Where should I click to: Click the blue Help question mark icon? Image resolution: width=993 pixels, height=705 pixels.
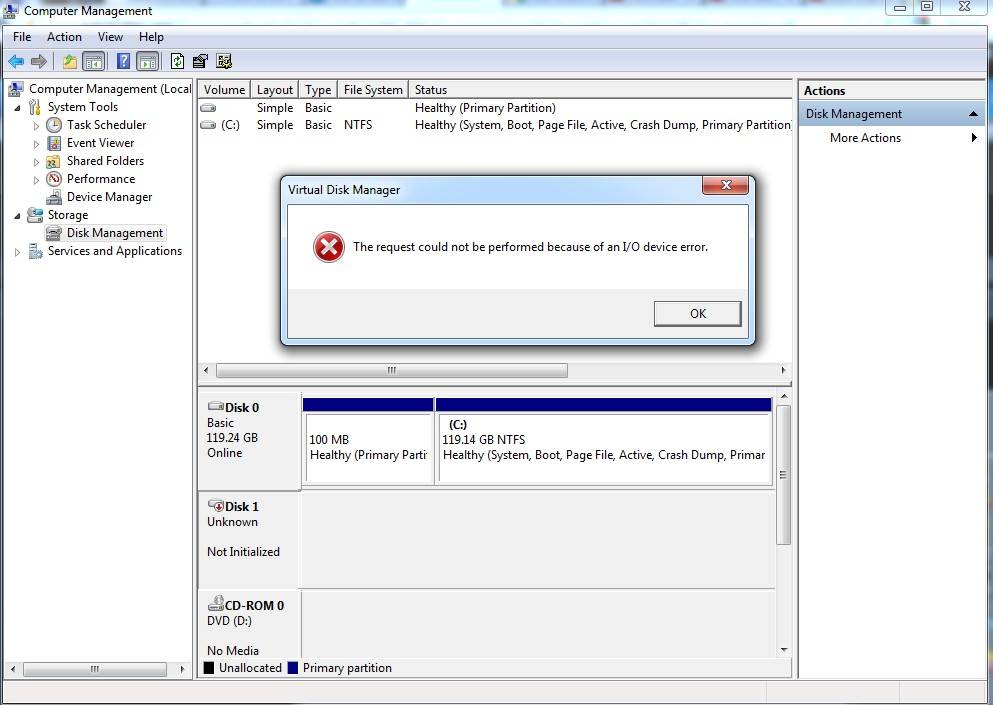(x=123, y=61)
